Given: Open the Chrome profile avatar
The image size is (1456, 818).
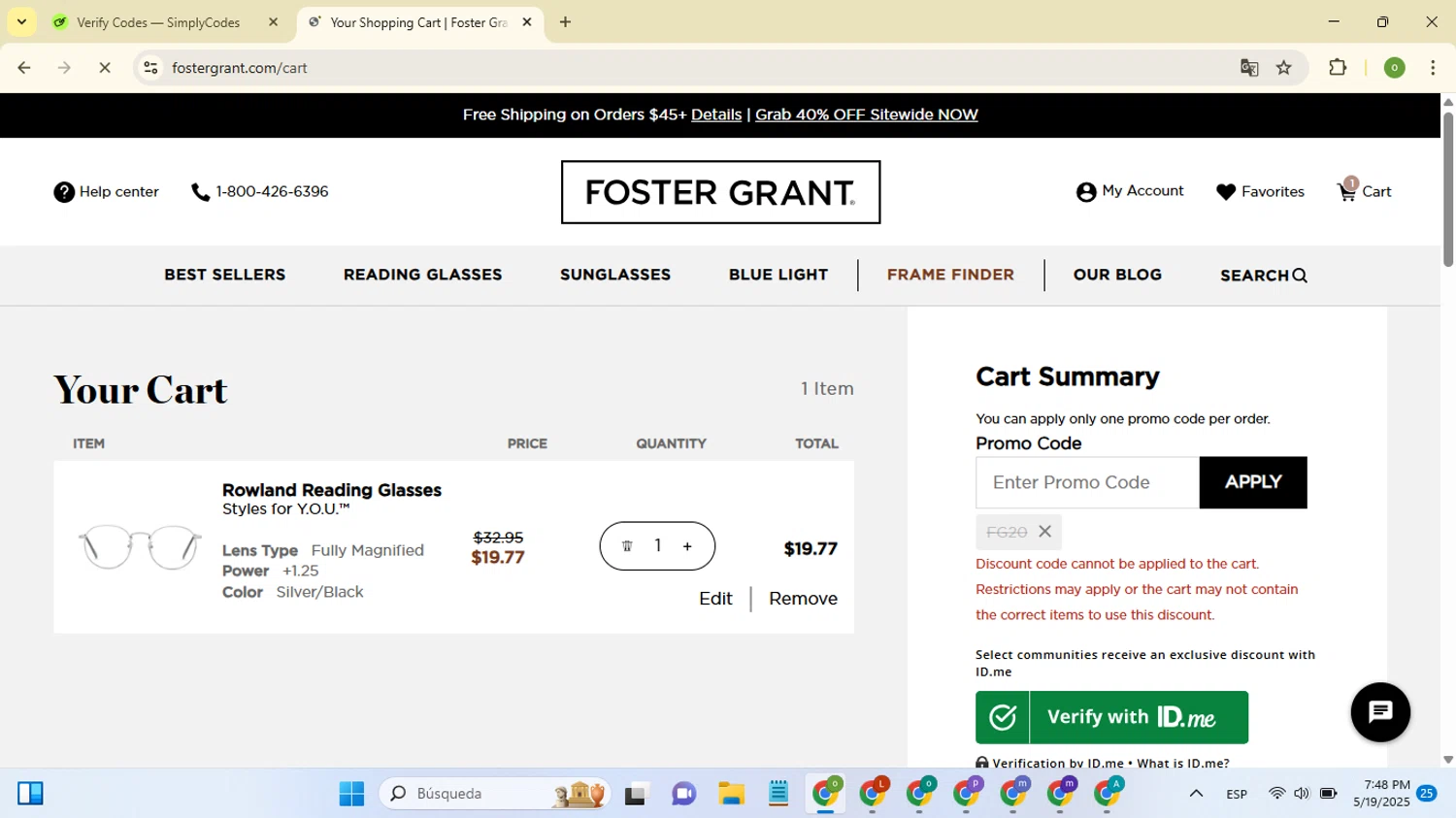Looking at the screenshot, I should pyautogui.click(x=1394, y=68).
